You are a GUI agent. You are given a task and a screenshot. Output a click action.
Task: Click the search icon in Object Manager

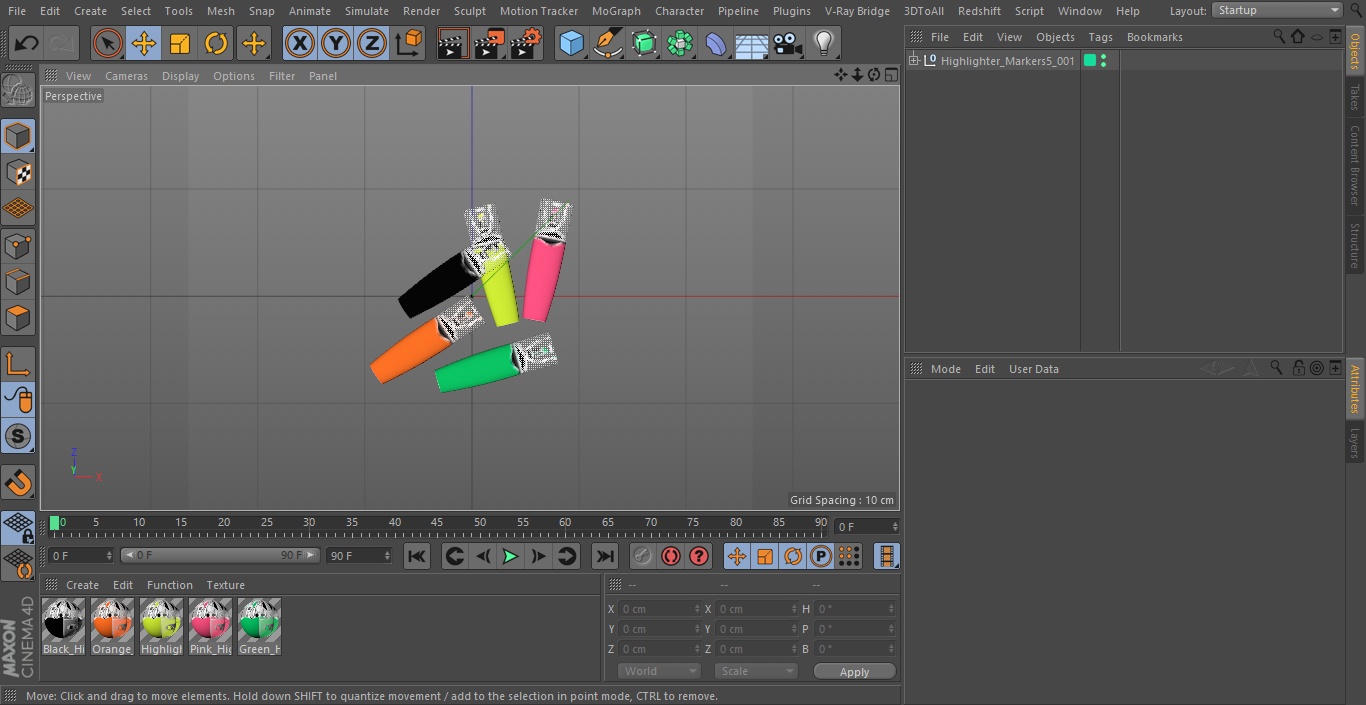[1279, 36]
